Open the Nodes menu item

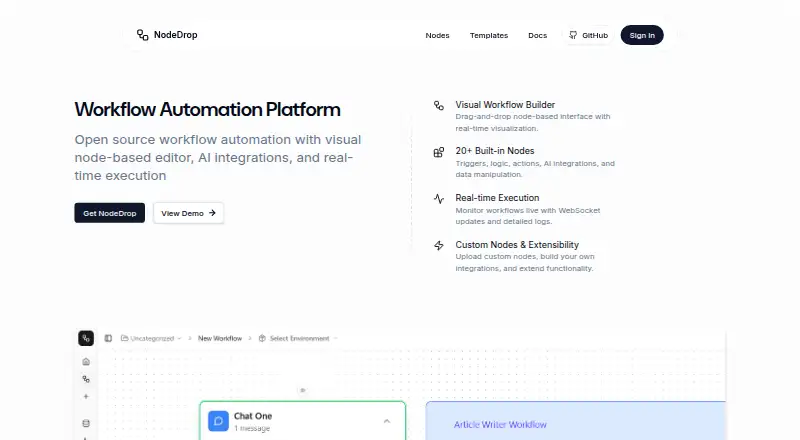[x=437, y=35]
